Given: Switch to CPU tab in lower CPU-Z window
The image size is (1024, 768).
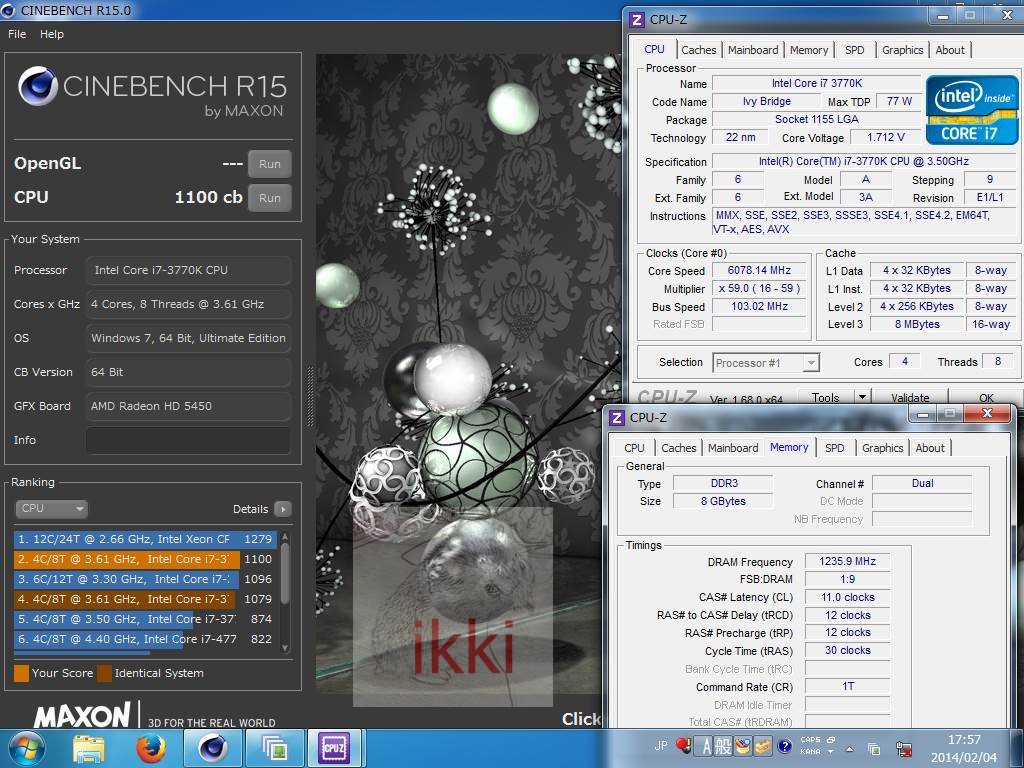Looking at the screenshot, I should pyautogui.click(x=634, y=448).
